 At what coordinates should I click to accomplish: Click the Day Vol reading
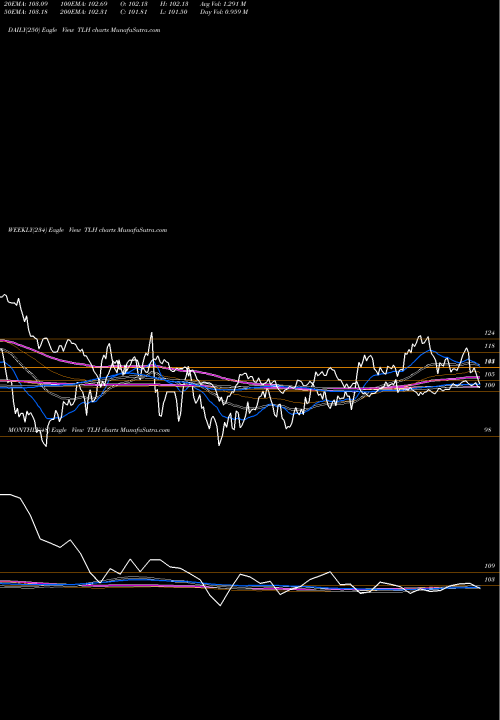coord(224,12)
